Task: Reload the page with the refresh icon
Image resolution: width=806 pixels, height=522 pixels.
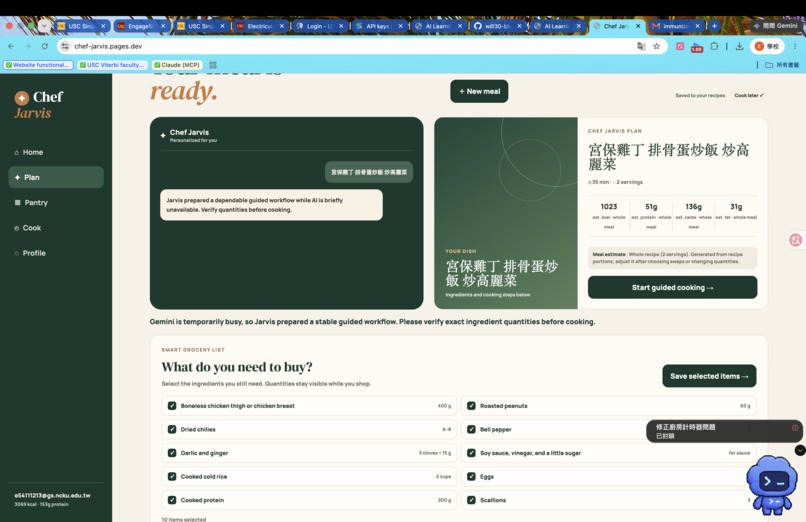Action: point(45,46)
